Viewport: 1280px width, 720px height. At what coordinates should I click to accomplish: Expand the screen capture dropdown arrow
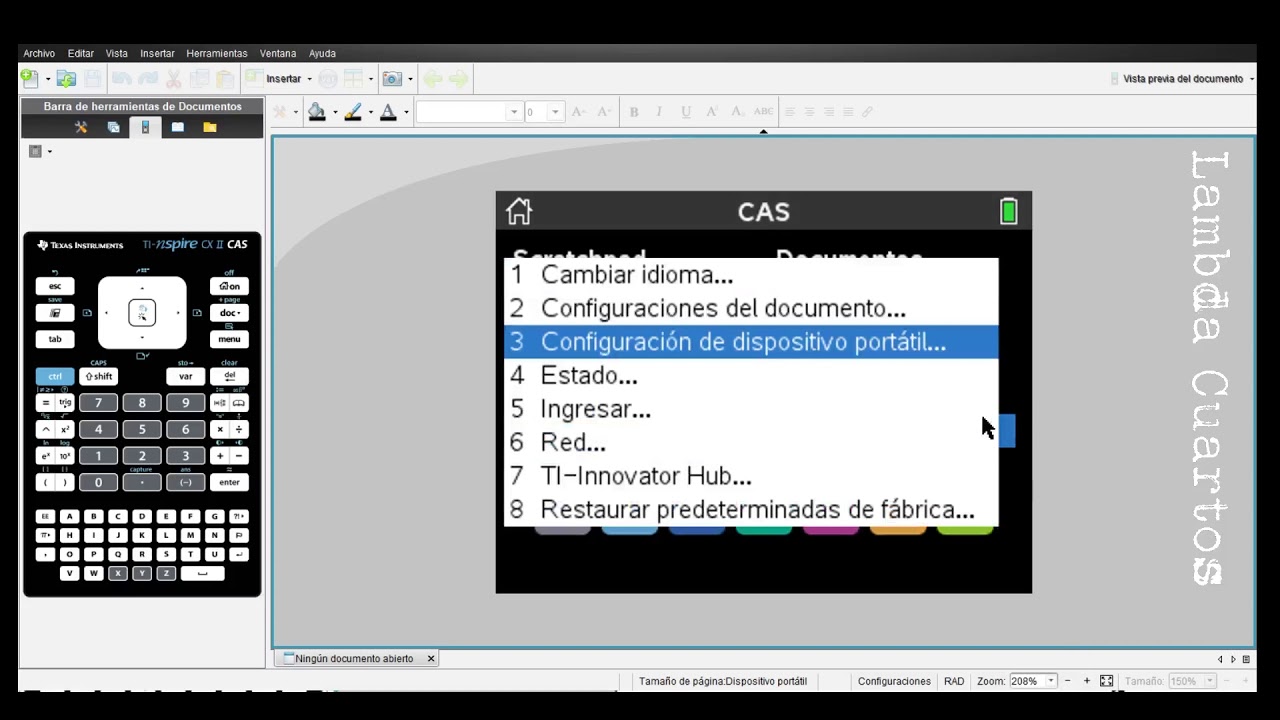pyautogui.click(x=409, y=79)
